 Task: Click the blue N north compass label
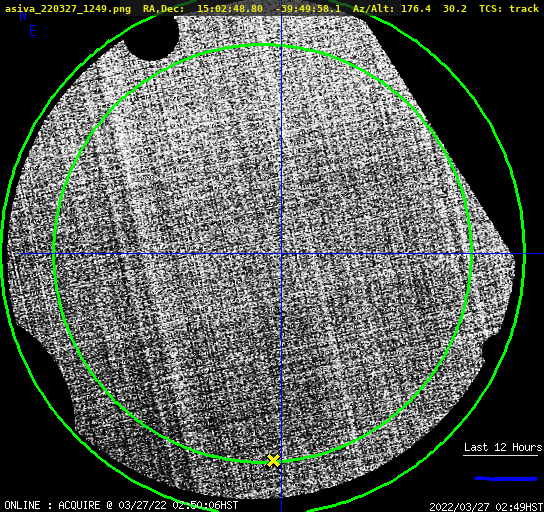click(23, 16)
